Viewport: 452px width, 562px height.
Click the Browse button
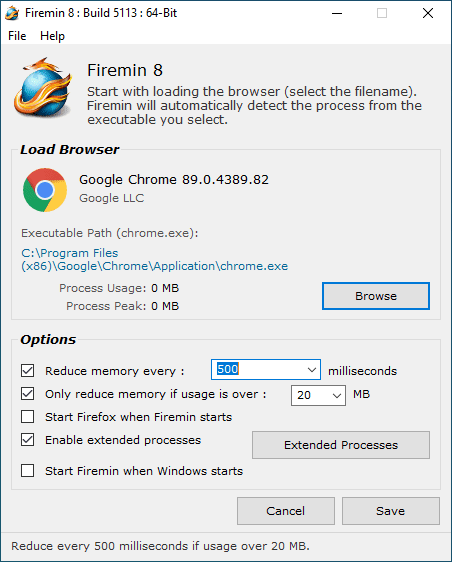pyautogui.click(x=376, y=296)
